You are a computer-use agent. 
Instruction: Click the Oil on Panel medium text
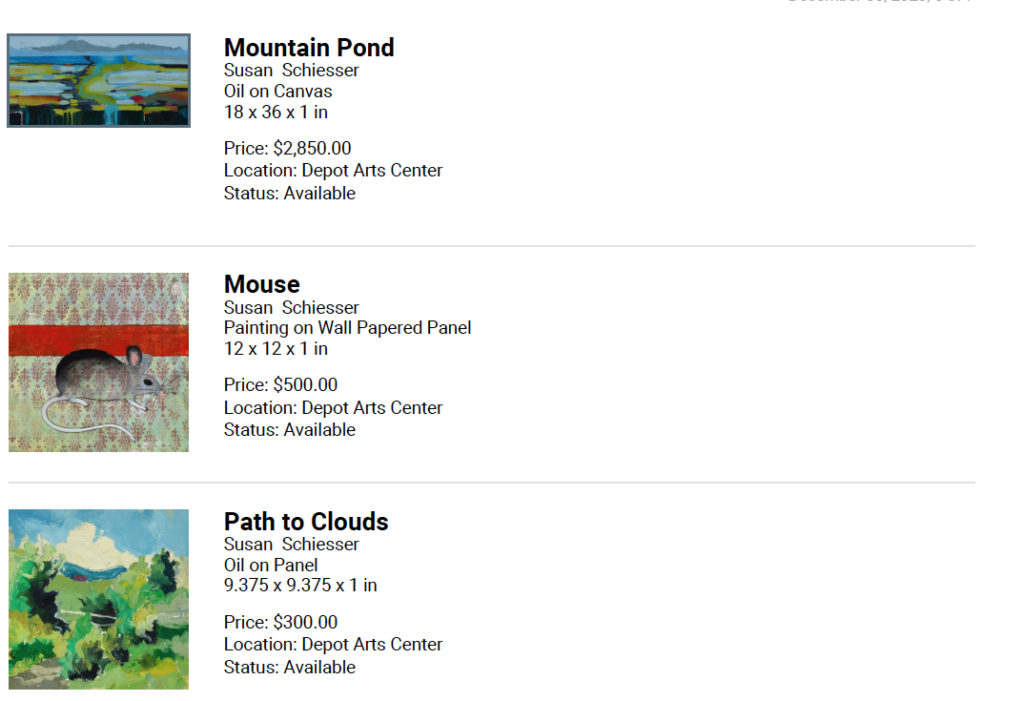270,564
